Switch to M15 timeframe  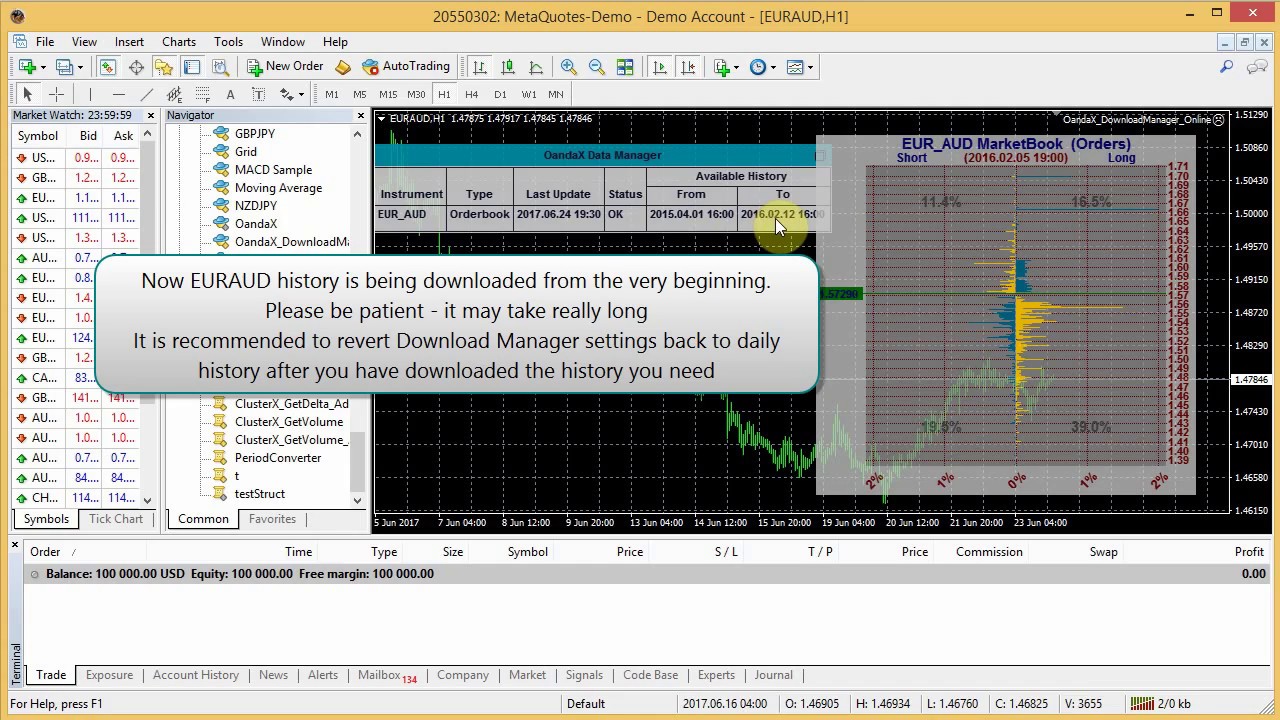[x=388, y=94]
